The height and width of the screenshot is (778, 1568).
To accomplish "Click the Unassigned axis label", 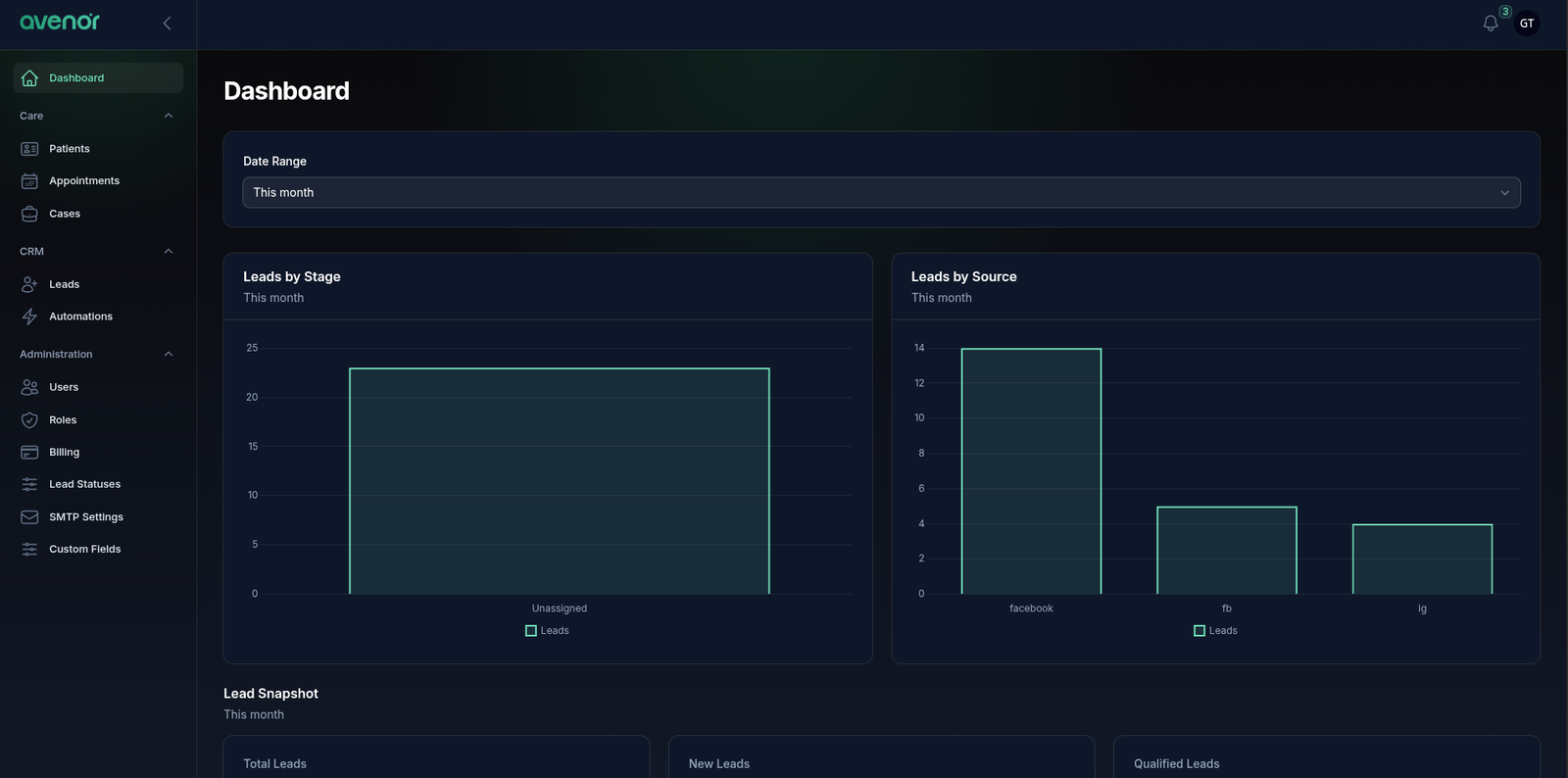I will (560, 608).
